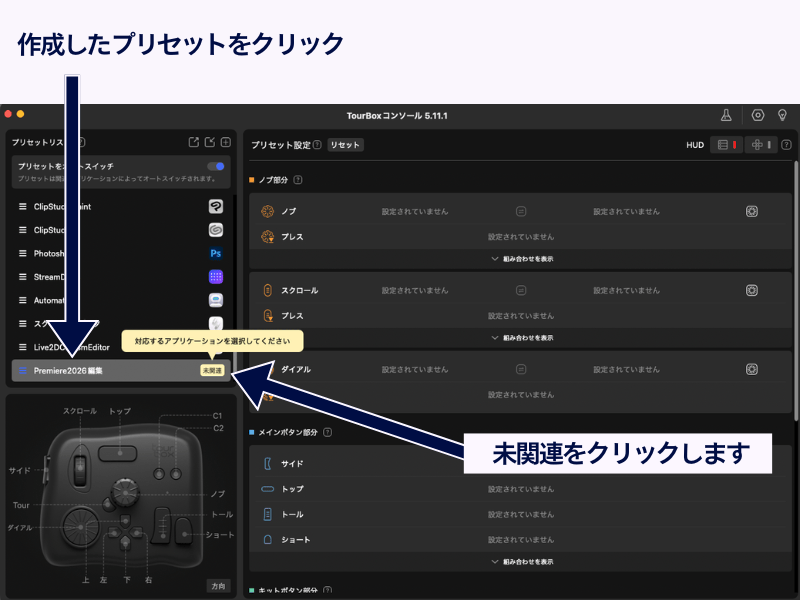The image size is (800, 600).
Task: Add a new preset with the plus icon
Action: click(226, 143)
